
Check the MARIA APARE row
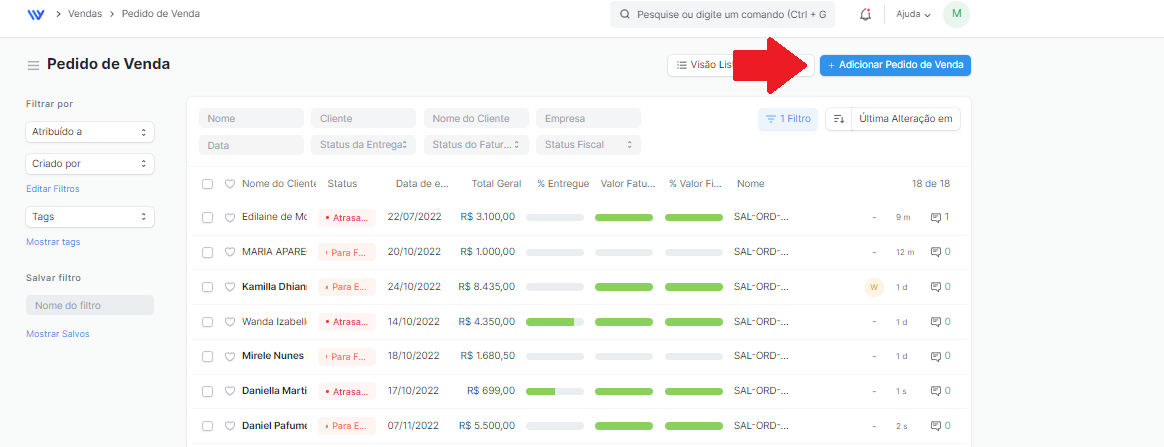208,252
